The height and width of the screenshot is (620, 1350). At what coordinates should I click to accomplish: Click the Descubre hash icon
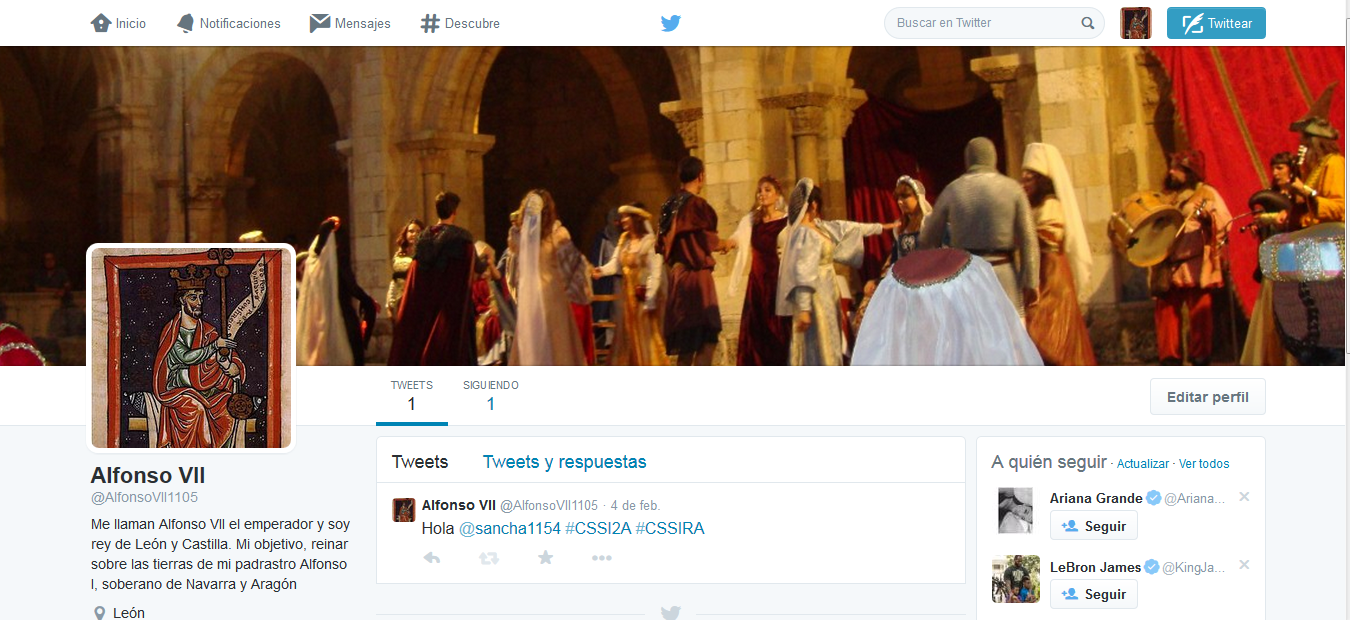click(430, 23)
